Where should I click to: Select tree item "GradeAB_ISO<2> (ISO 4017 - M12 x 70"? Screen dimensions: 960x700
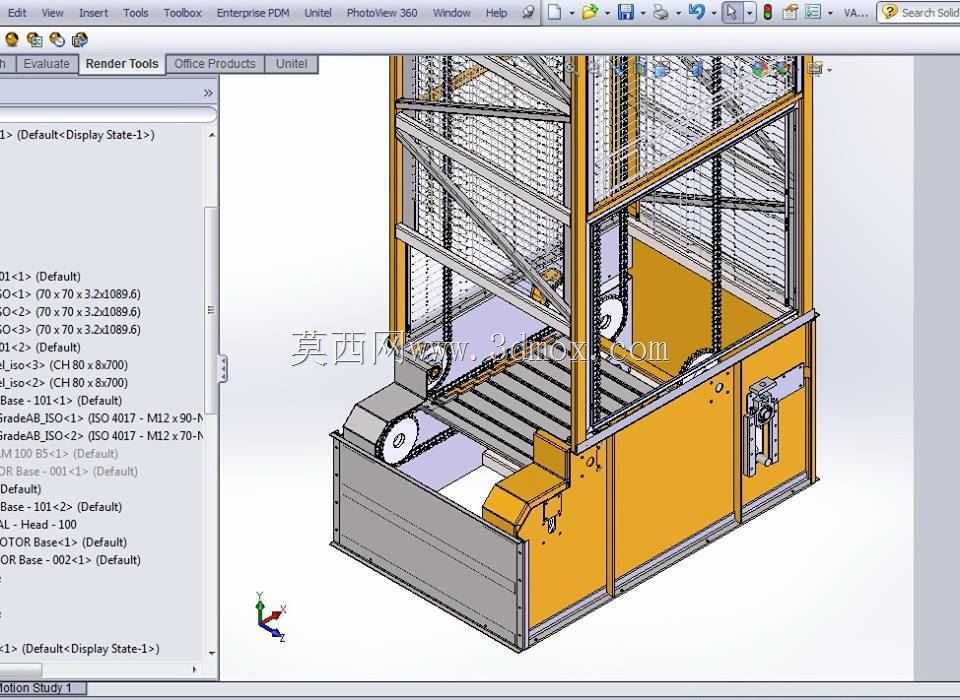tap(101, 436)
